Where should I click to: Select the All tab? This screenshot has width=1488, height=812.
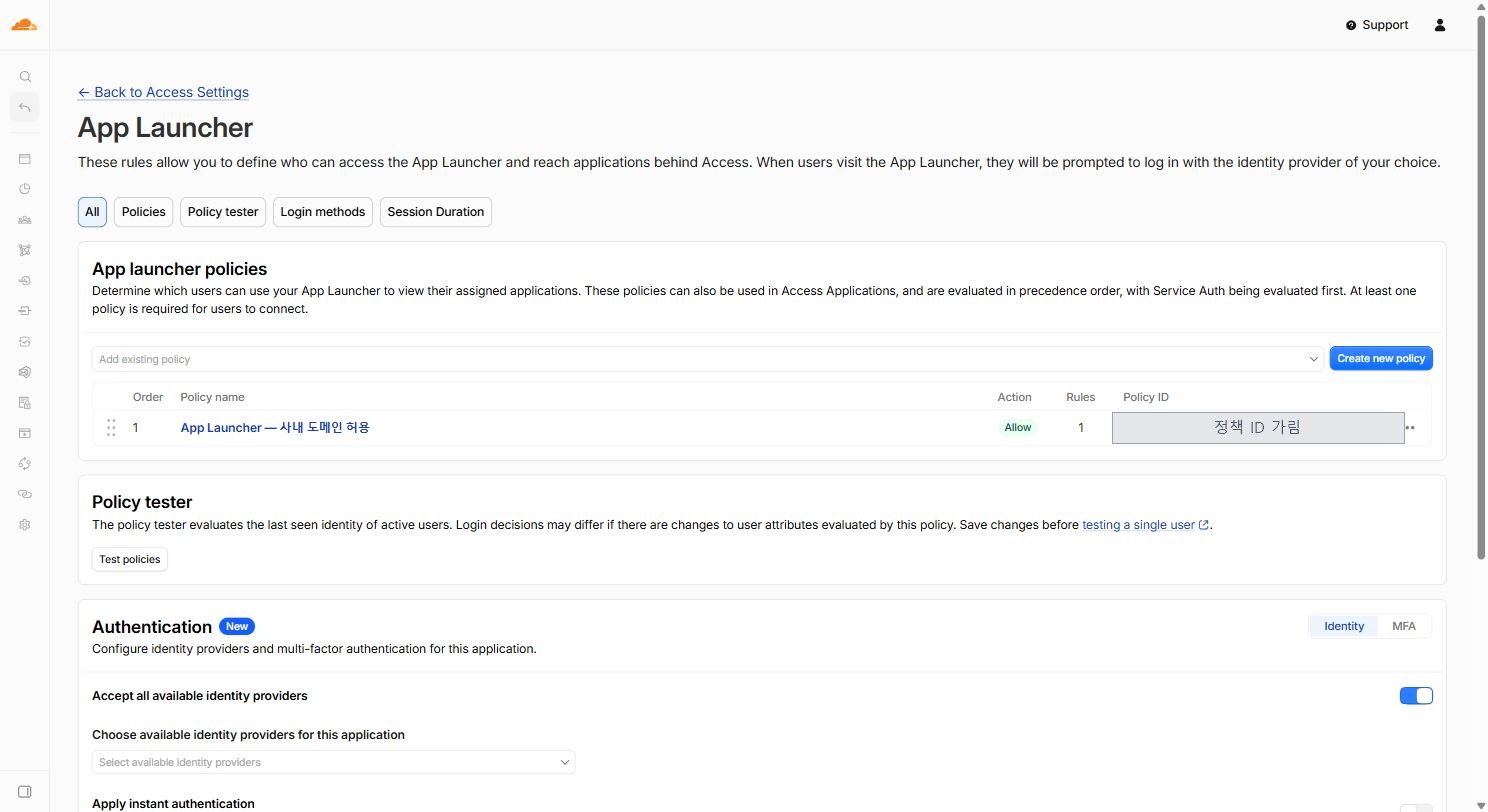(x=92, y=212)
